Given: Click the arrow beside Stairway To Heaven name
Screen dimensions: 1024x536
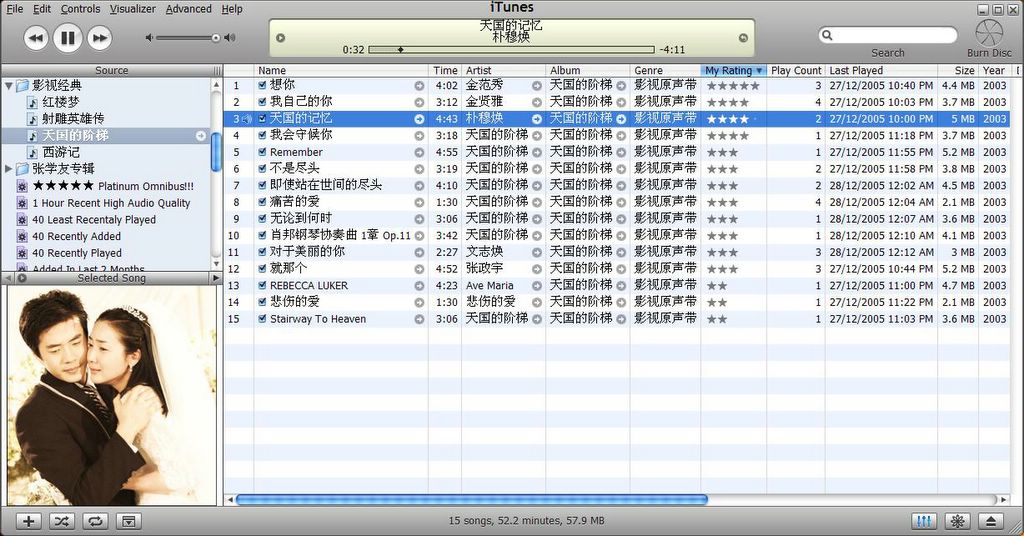Looking at the screenshot, I should [419, 319].
